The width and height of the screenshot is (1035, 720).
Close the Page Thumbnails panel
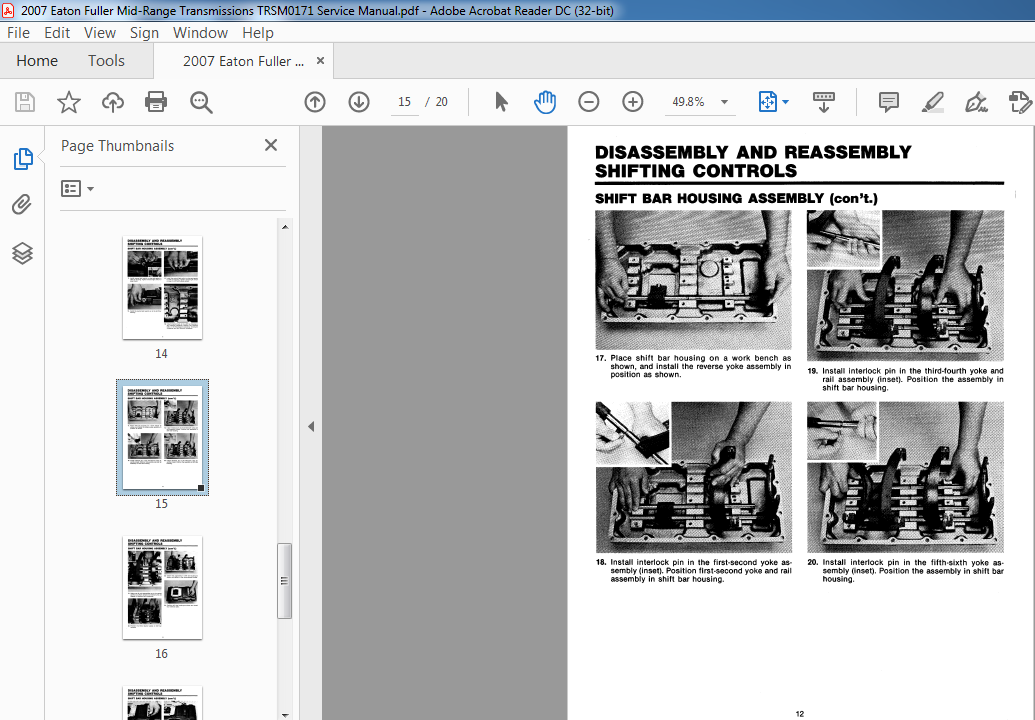271,145
